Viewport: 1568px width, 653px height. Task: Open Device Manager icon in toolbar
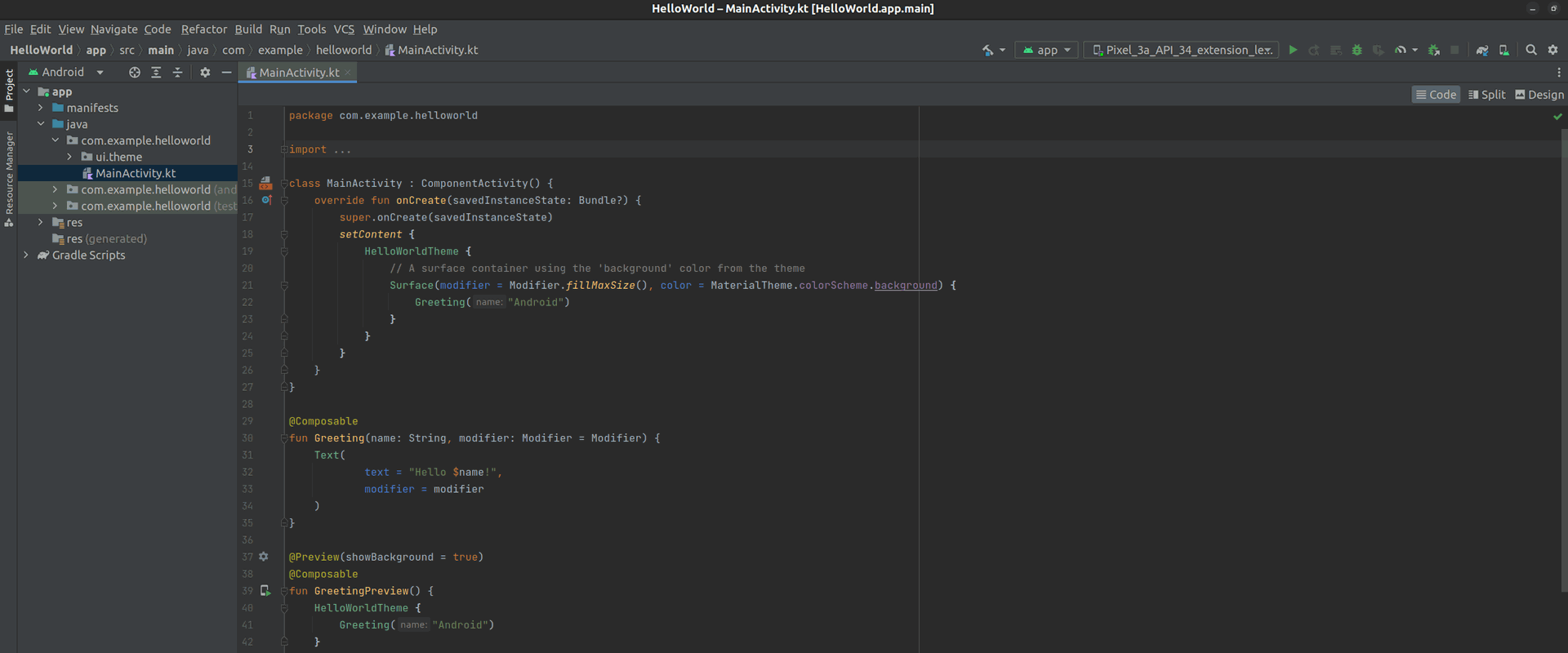click(x=1504, y=50)
